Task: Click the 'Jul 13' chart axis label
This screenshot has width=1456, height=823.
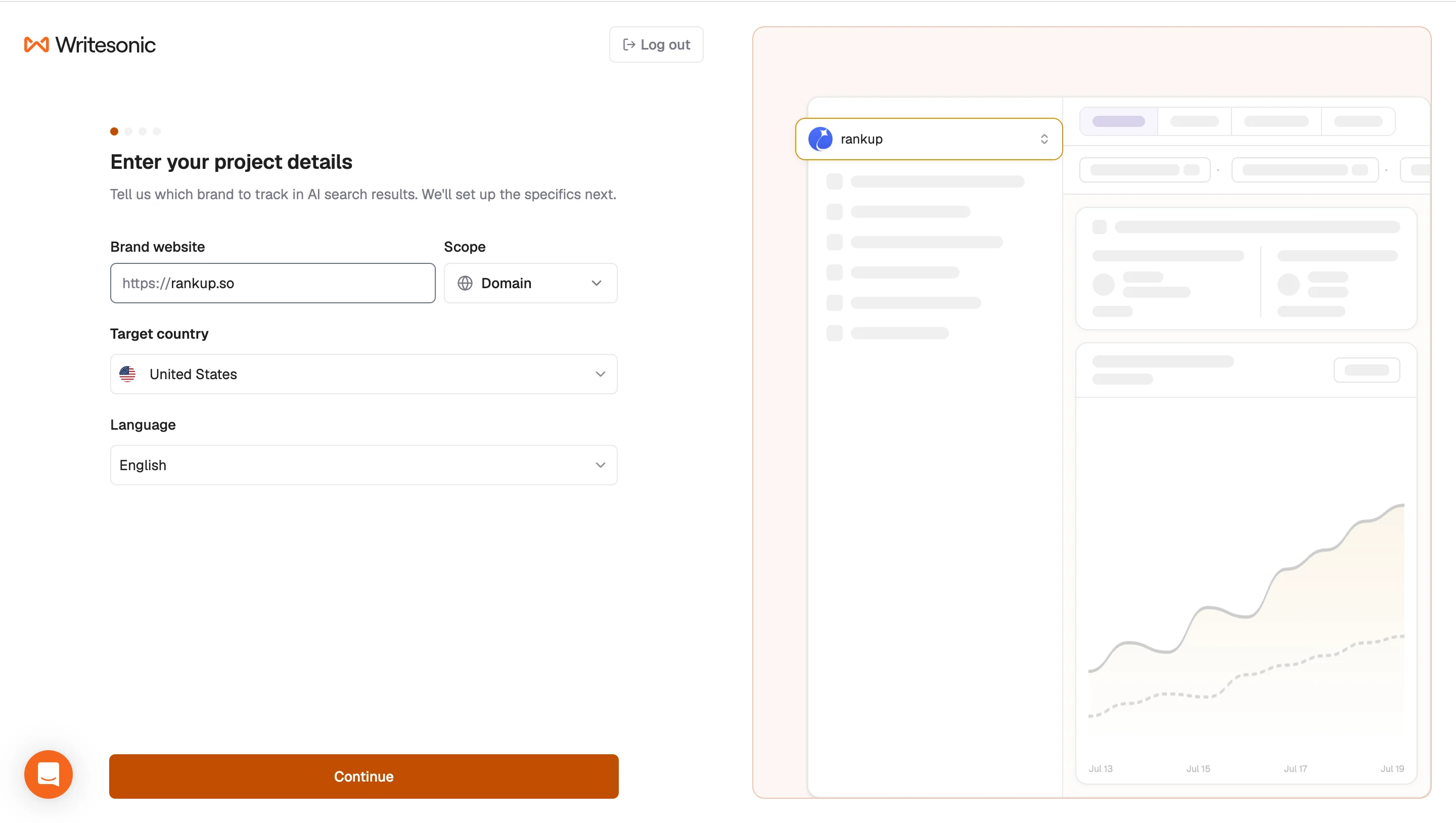Action: point(1100,768)
